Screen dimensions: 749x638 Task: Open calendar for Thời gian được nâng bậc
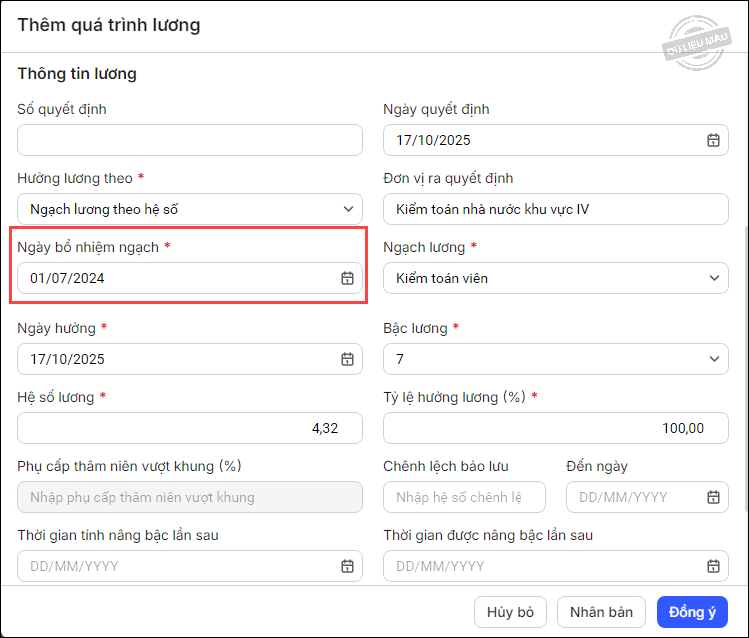click(x=713, y=566)
